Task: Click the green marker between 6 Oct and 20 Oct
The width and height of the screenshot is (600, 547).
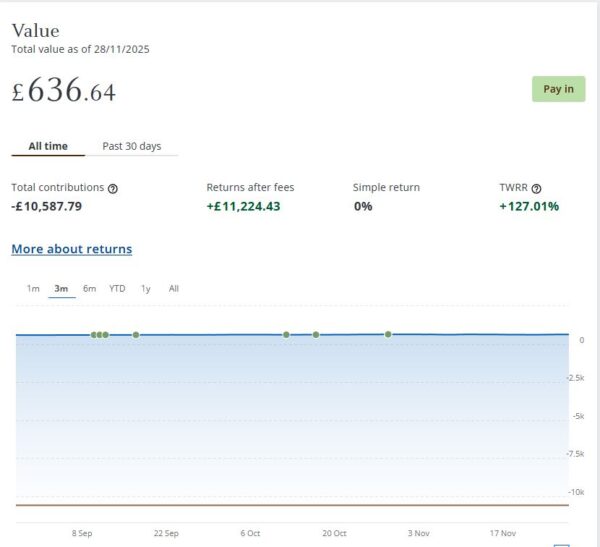Action: click(286, 335)
